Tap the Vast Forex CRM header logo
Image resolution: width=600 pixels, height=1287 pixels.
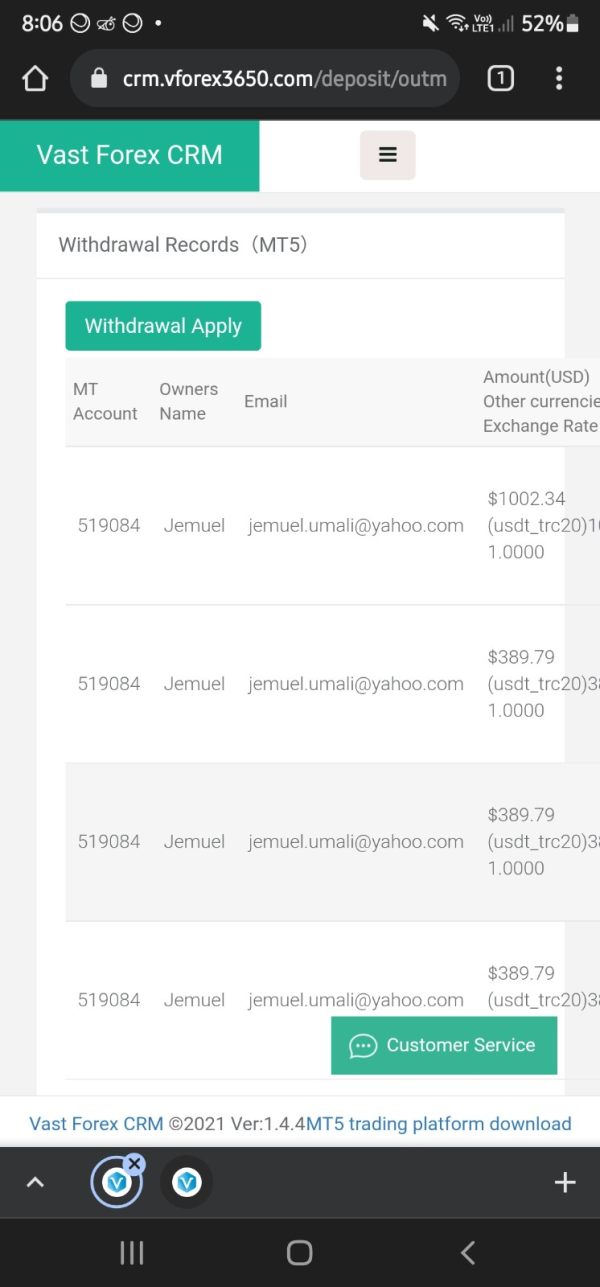(129, 155)
